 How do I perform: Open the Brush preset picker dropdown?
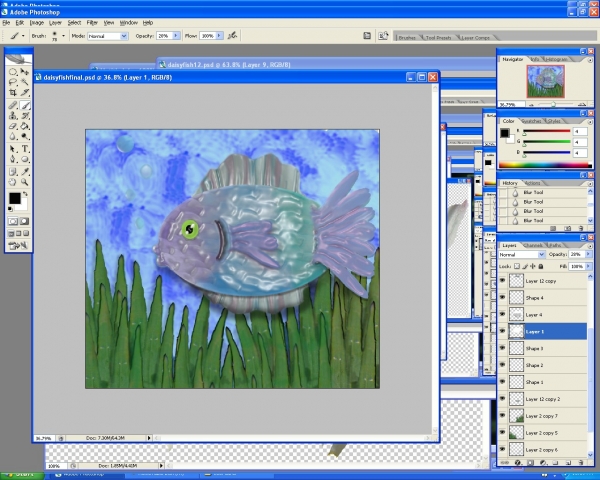click(64, 36)
